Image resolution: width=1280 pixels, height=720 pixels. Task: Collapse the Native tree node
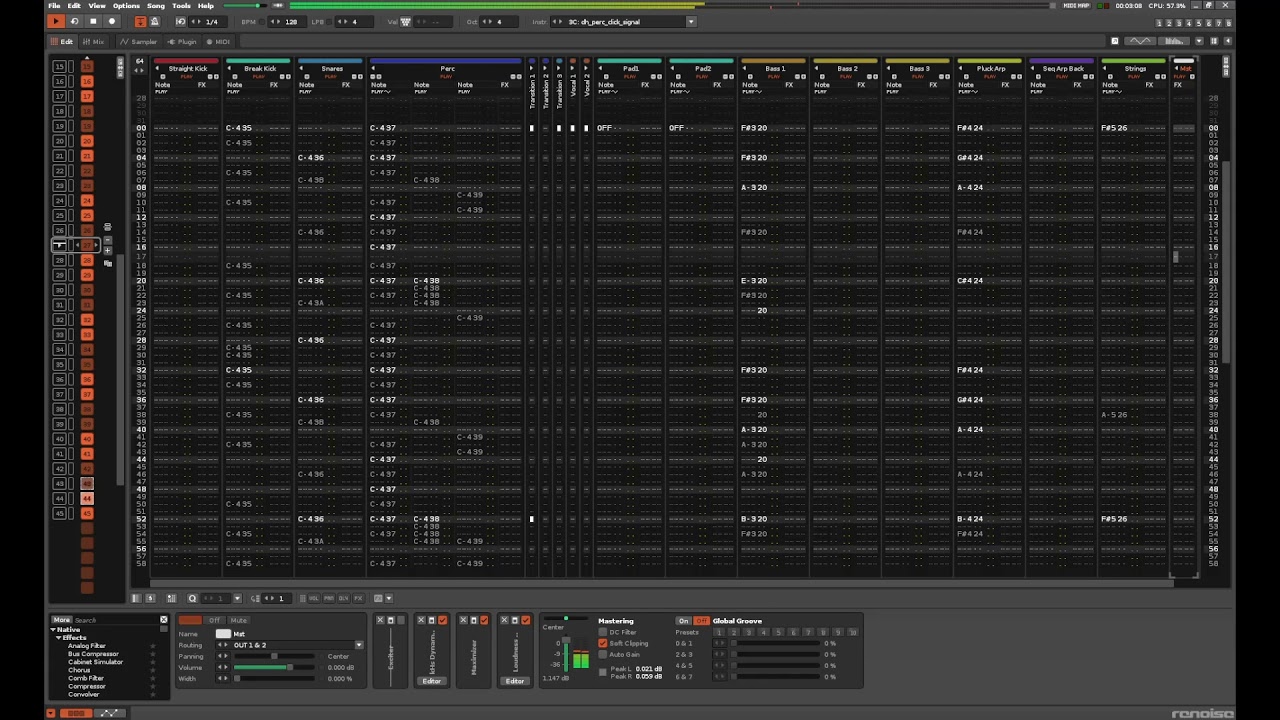click(x=53, y=630)
